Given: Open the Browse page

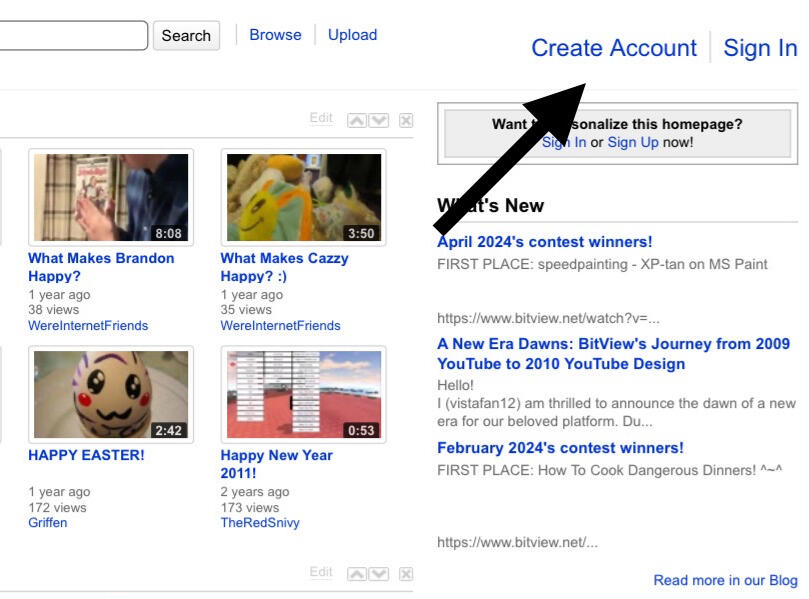Looking at the screenshot, I should click(275, 35).
